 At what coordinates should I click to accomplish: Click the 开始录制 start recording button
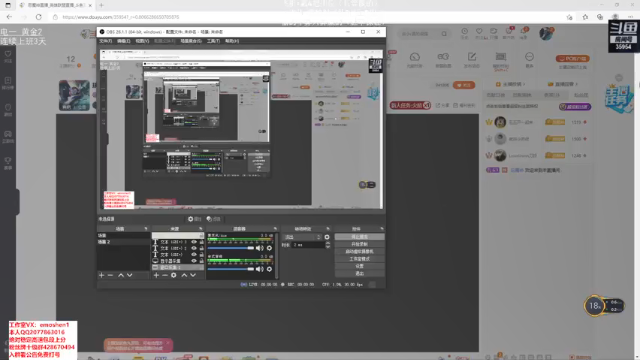pyautogui.click(x=359, y=244)
